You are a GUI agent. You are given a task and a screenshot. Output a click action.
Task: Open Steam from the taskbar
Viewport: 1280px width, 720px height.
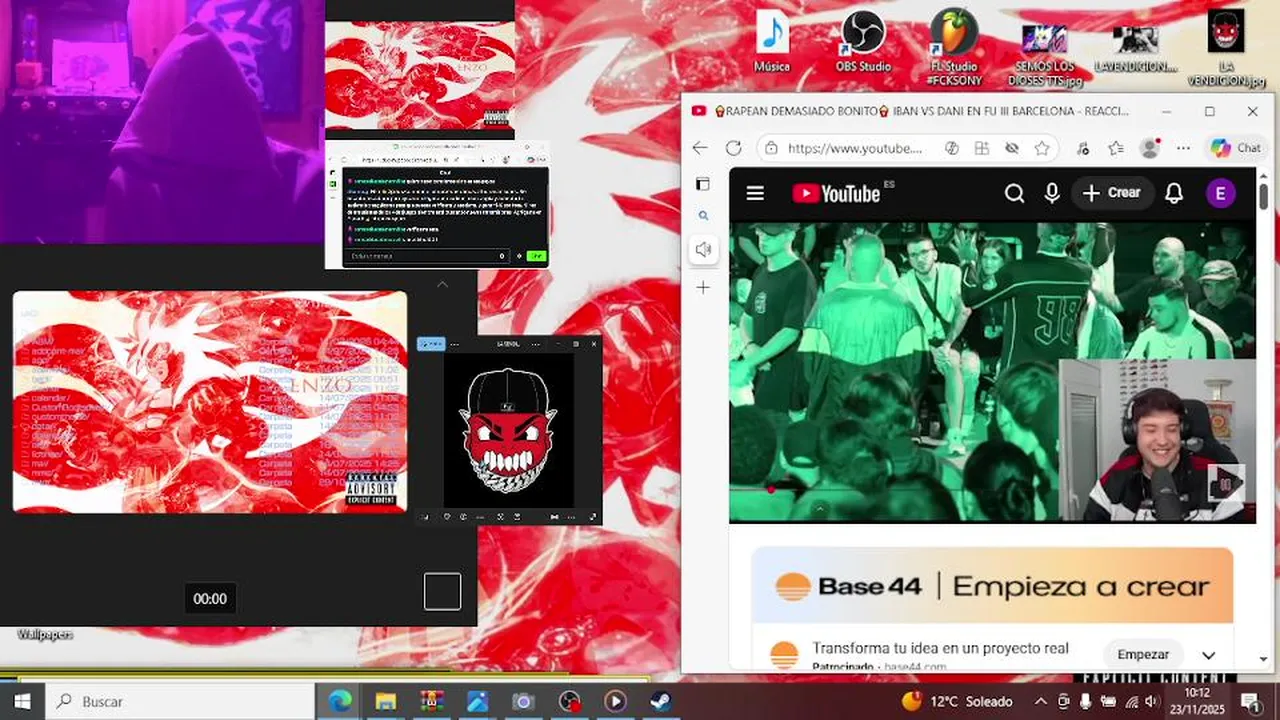tap(661, 701)
